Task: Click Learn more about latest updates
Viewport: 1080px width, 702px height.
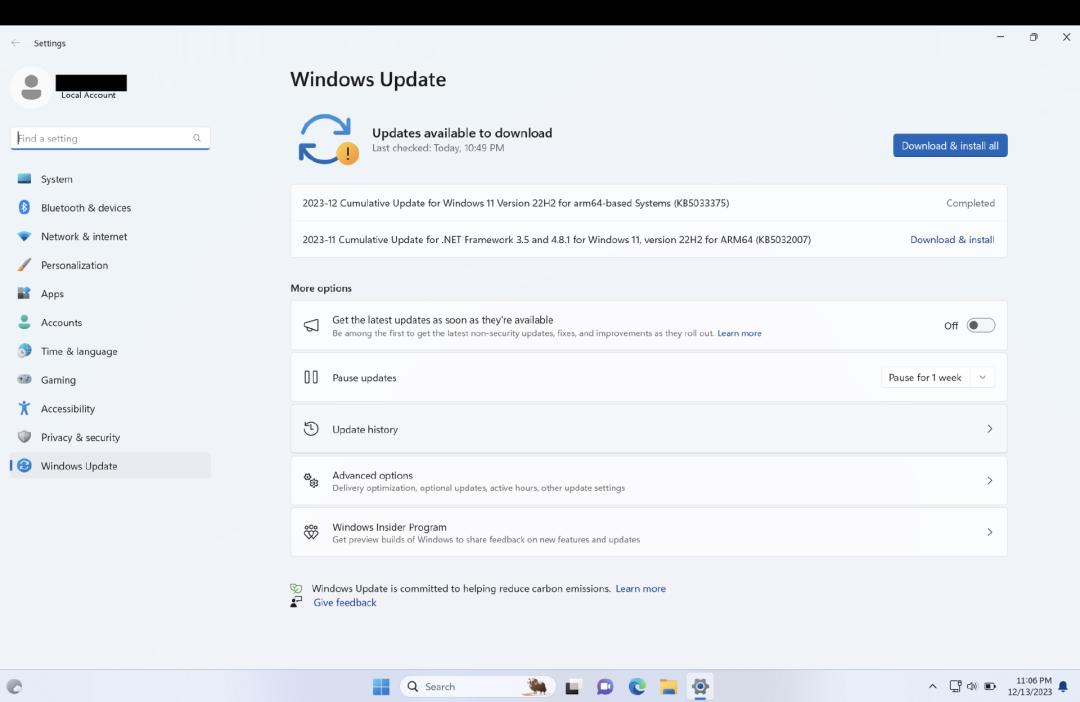Action: point(739,333)
